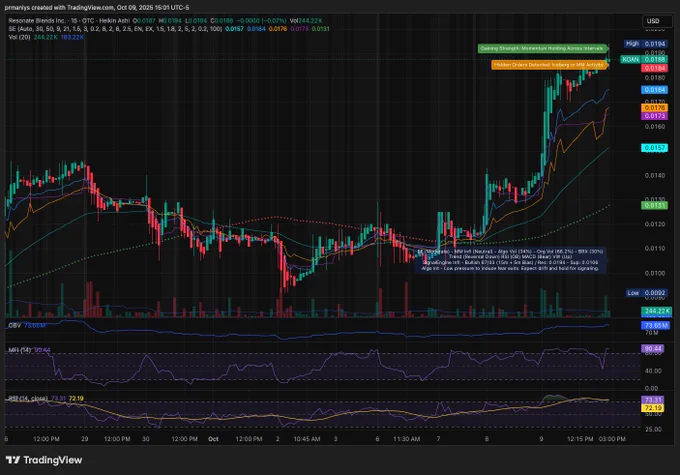Click the 0.0100 price scale value

pyautogui.click(x=654, y=273)
